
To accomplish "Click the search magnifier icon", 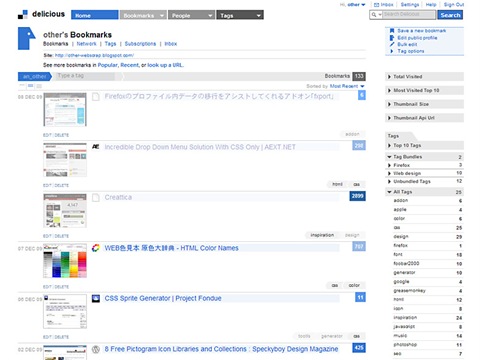I will [374, 15].
